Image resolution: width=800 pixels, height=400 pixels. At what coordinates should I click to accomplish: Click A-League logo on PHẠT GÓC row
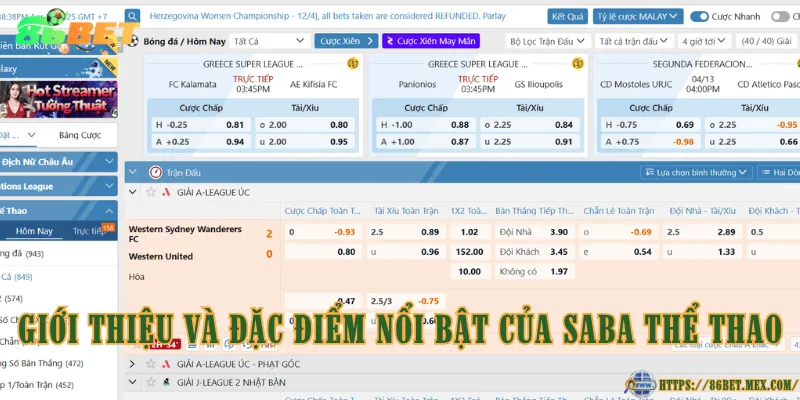(166, 364)
